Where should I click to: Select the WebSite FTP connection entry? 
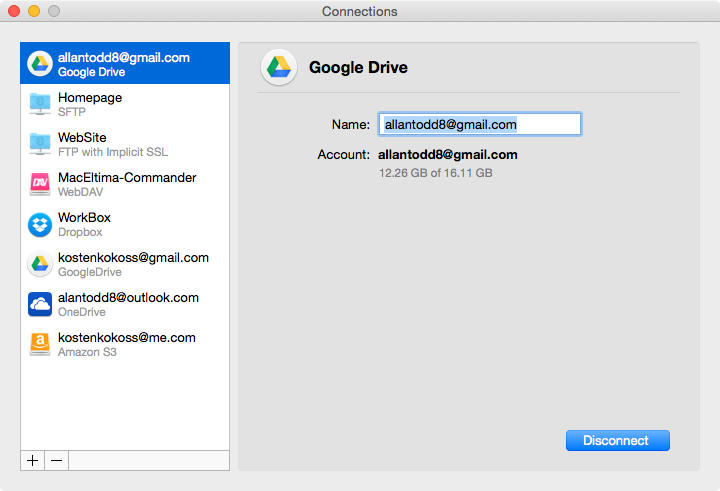pos(125,144)
